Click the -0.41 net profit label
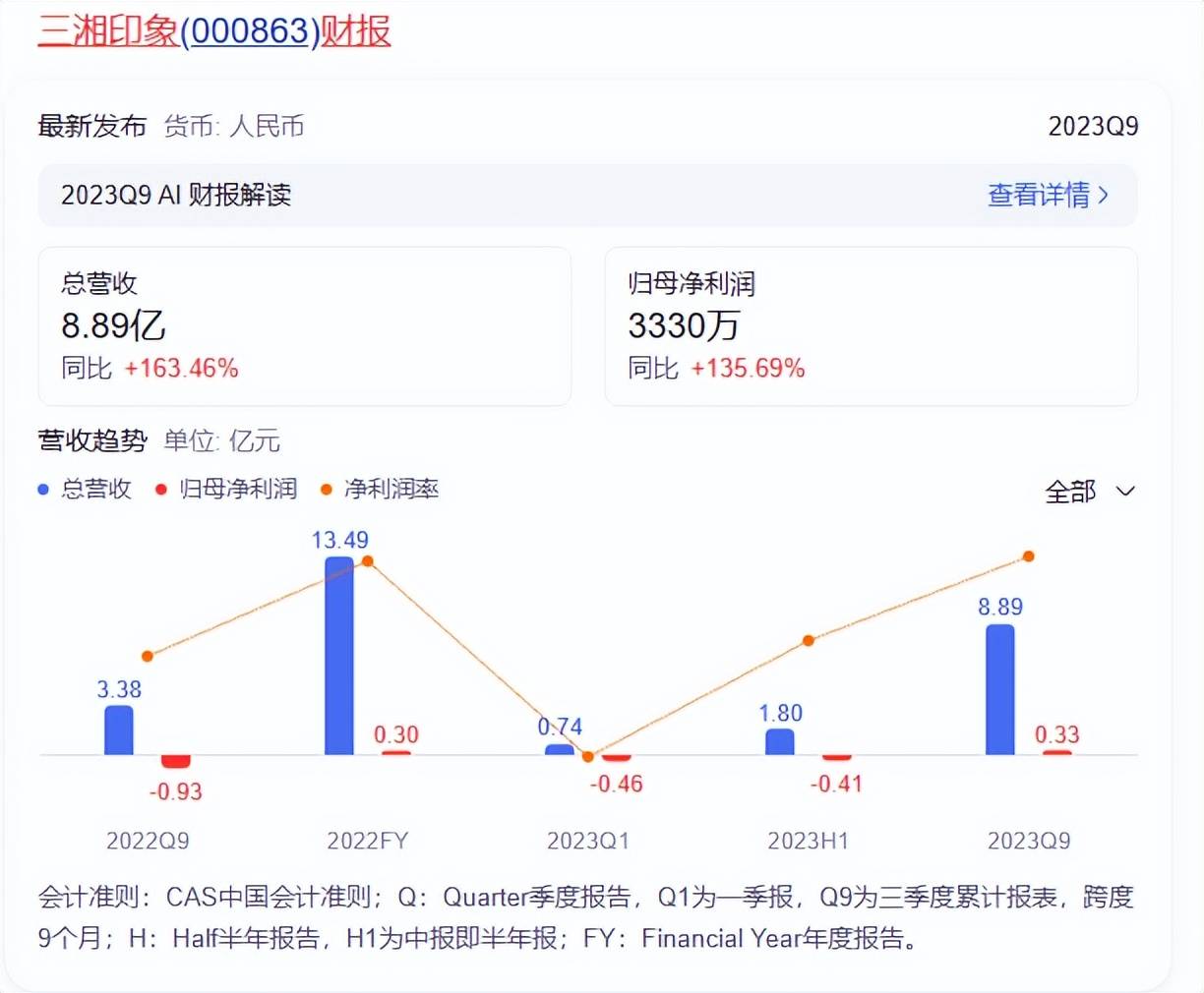Image resolution: width=1204 pixels, height=993 pixels. (836, 784)
